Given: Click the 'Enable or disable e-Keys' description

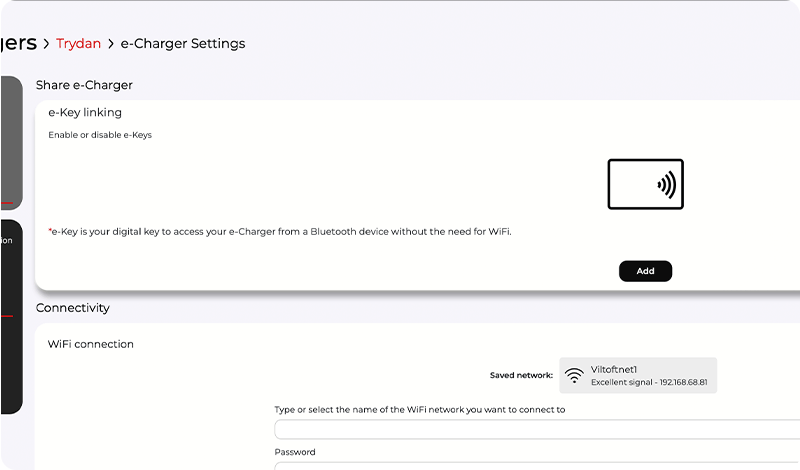Looking at the screenshot, I should tap(100, 135).
